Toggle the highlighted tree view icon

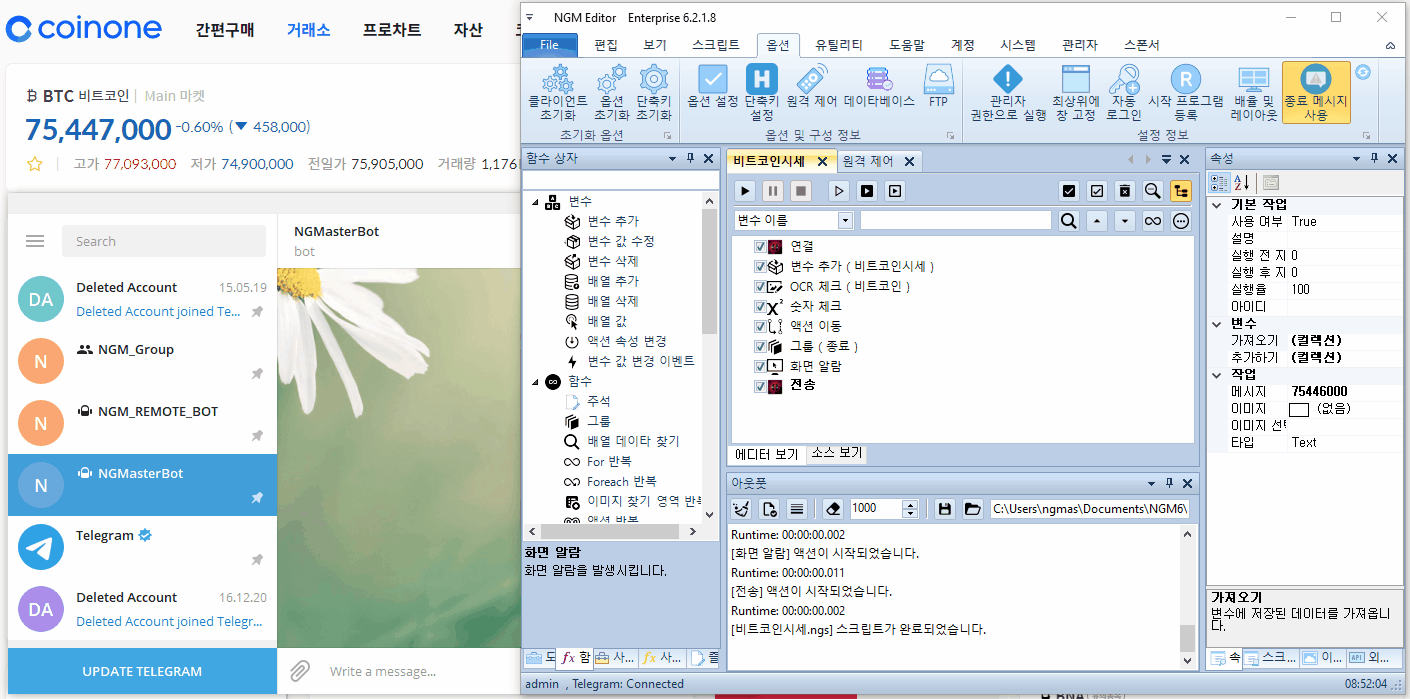coord(1181,190)
